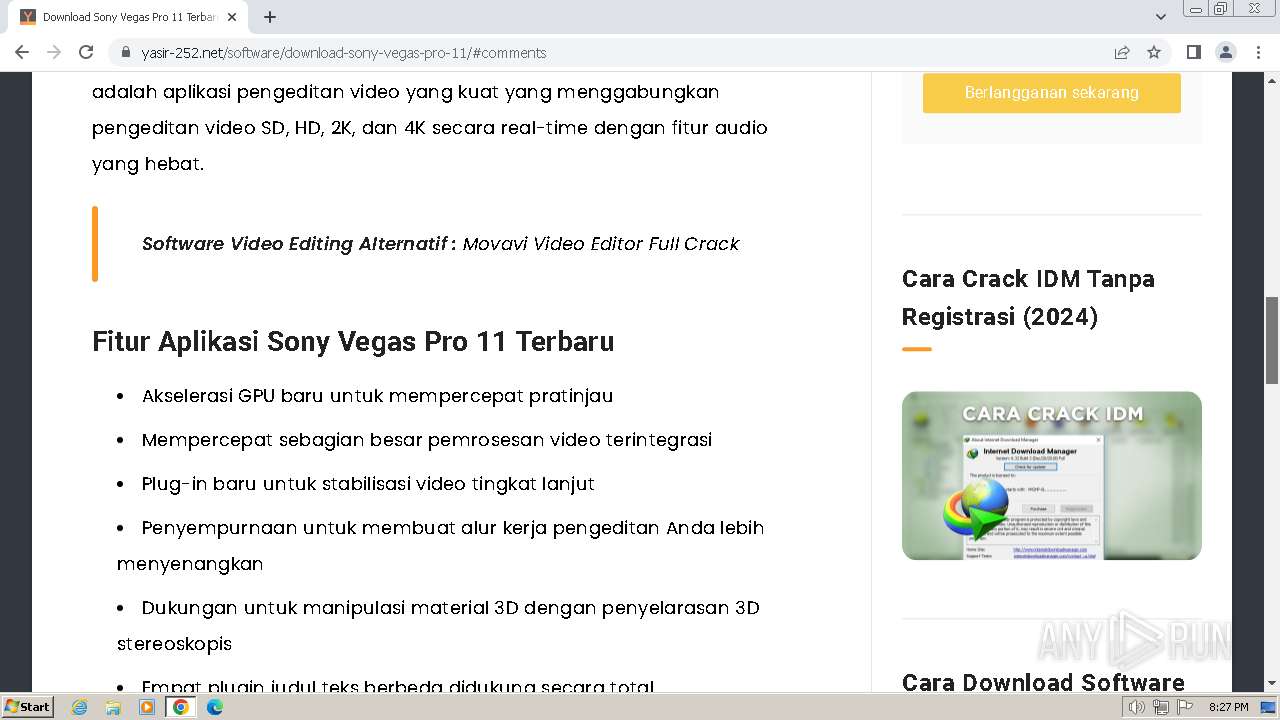The width and height of the screenshot is (1280, 720).
Task: Go back to the previous page
Action: [22, 52]
